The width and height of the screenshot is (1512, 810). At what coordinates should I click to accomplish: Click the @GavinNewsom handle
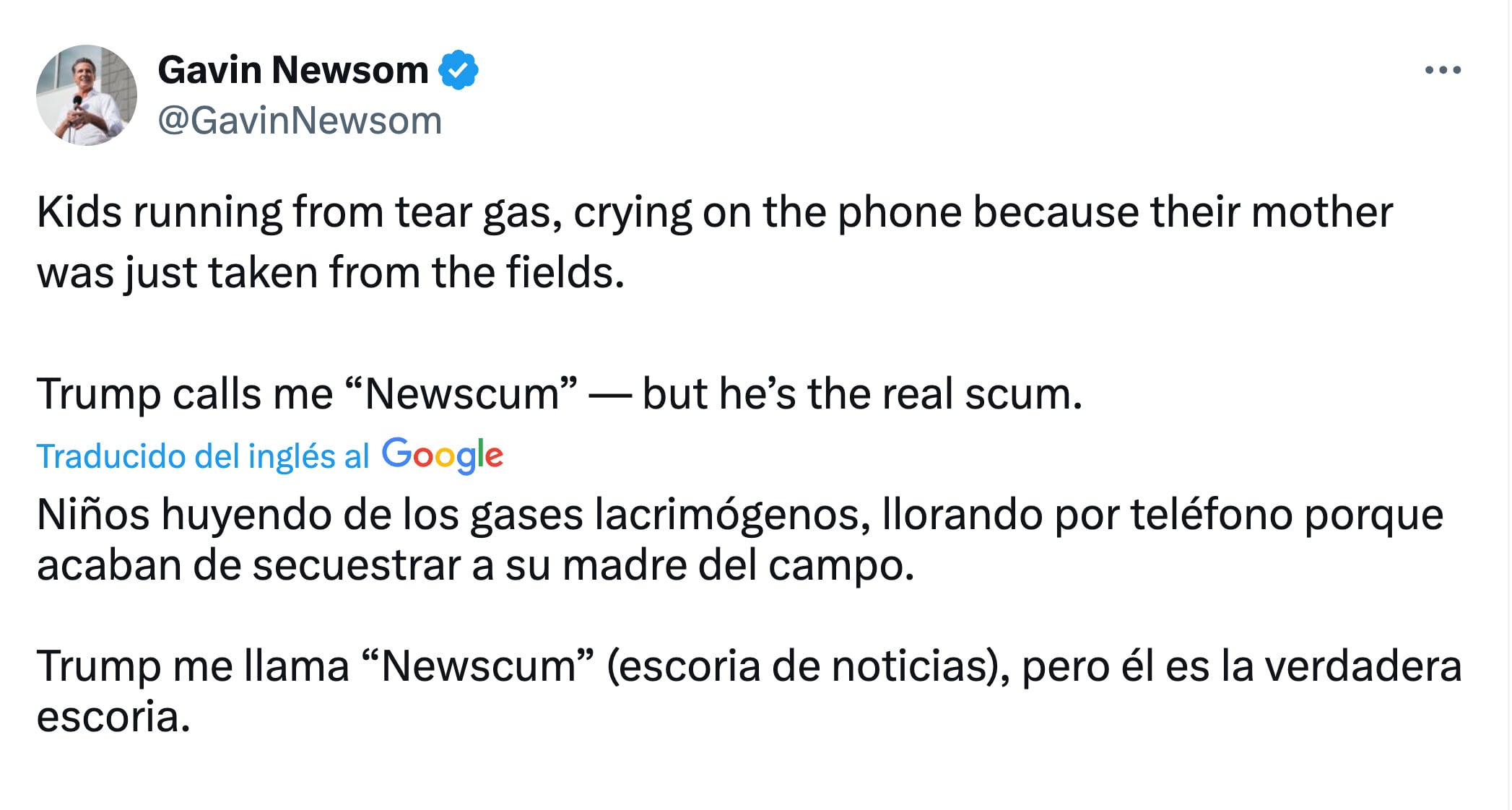pos(300,120)
